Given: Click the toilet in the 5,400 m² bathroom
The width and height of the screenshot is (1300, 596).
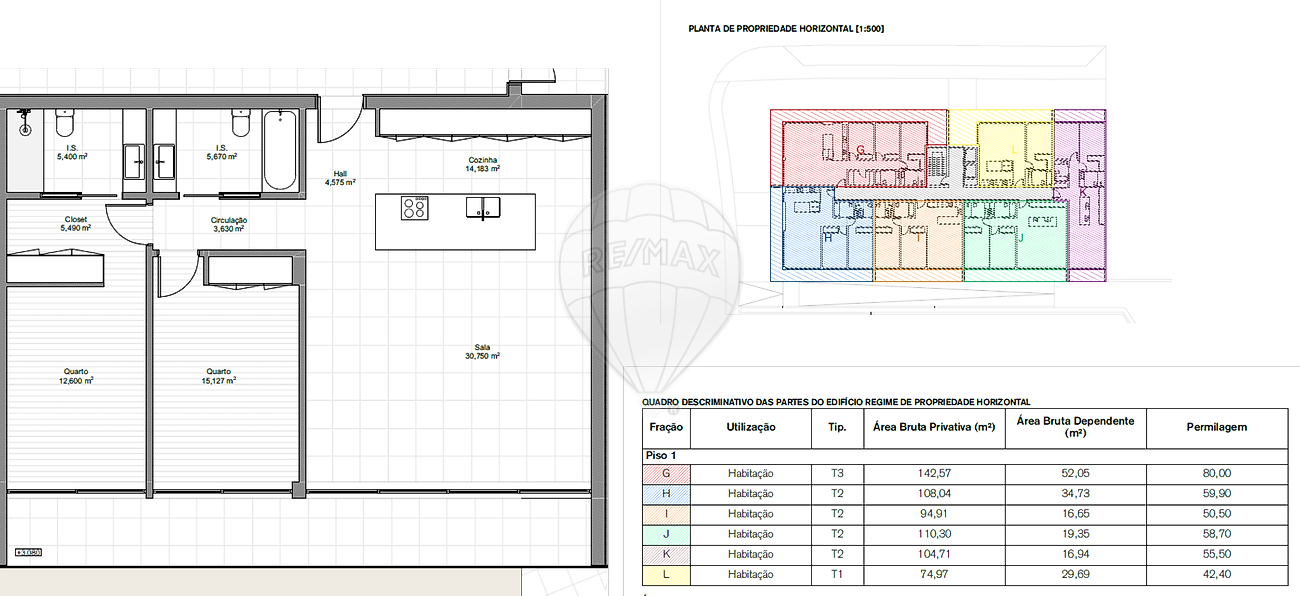Looking at the screenshot, I should point(65,123).
